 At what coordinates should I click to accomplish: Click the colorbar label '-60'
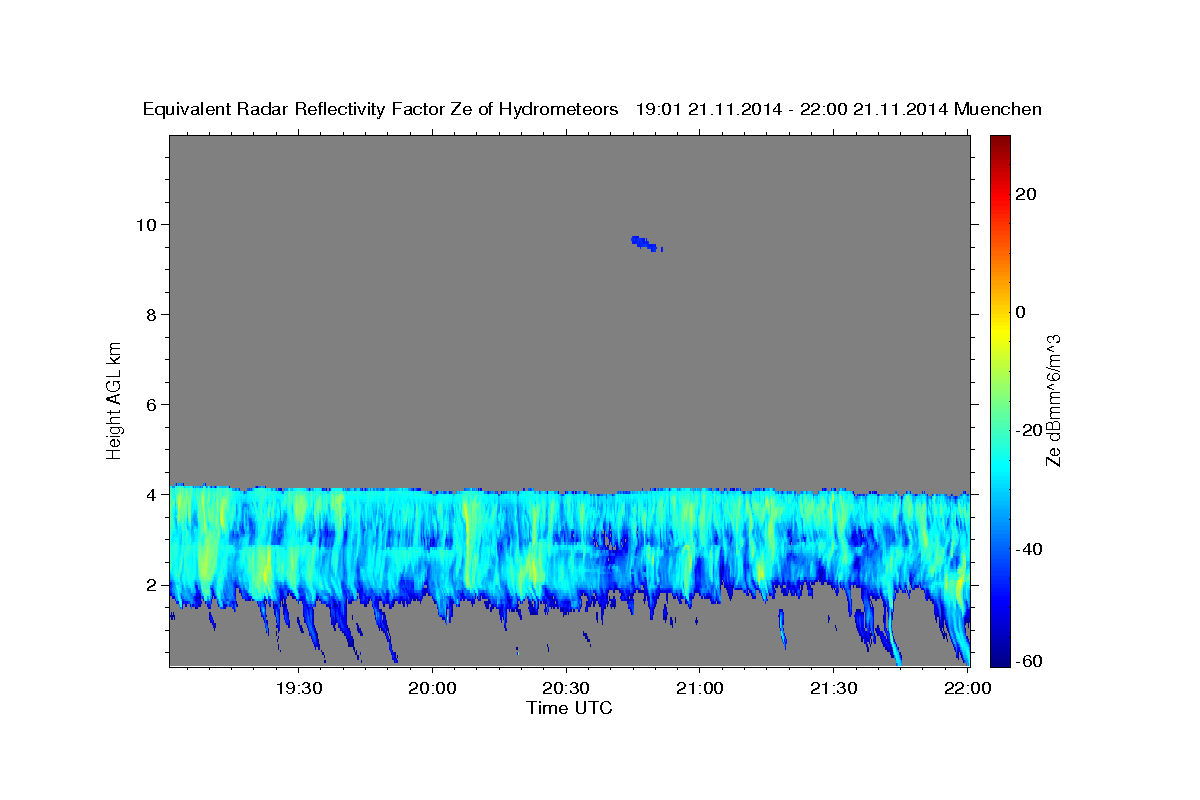1029,661
